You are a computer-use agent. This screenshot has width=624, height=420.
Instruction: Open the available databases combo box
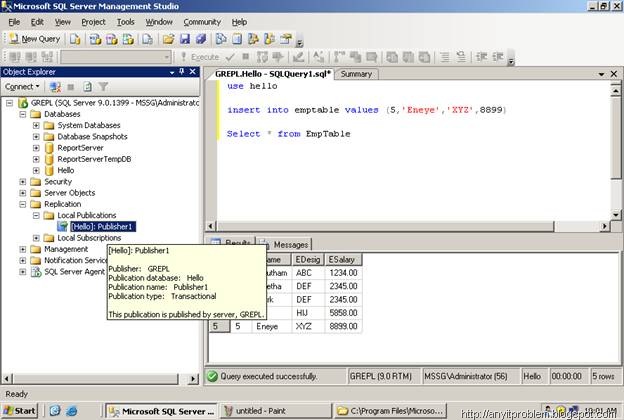(x=116, y=57)
